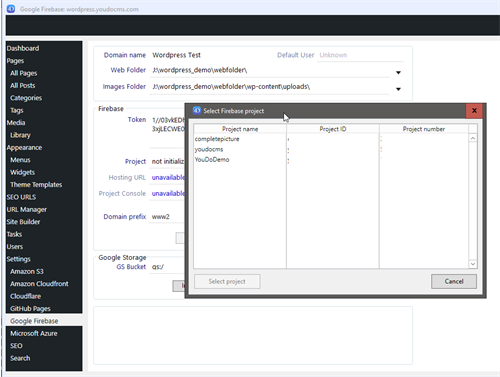This screenshot has height=377, width=500.
Task: Click the GS Bucket field
Action: tap(167, 267)
